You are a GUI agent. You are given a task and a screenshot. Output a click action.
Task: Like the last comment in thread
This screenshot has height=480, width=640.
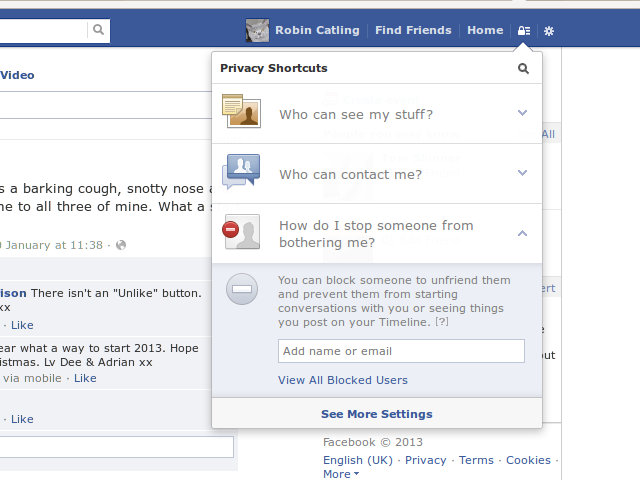(x=22, y=419)
